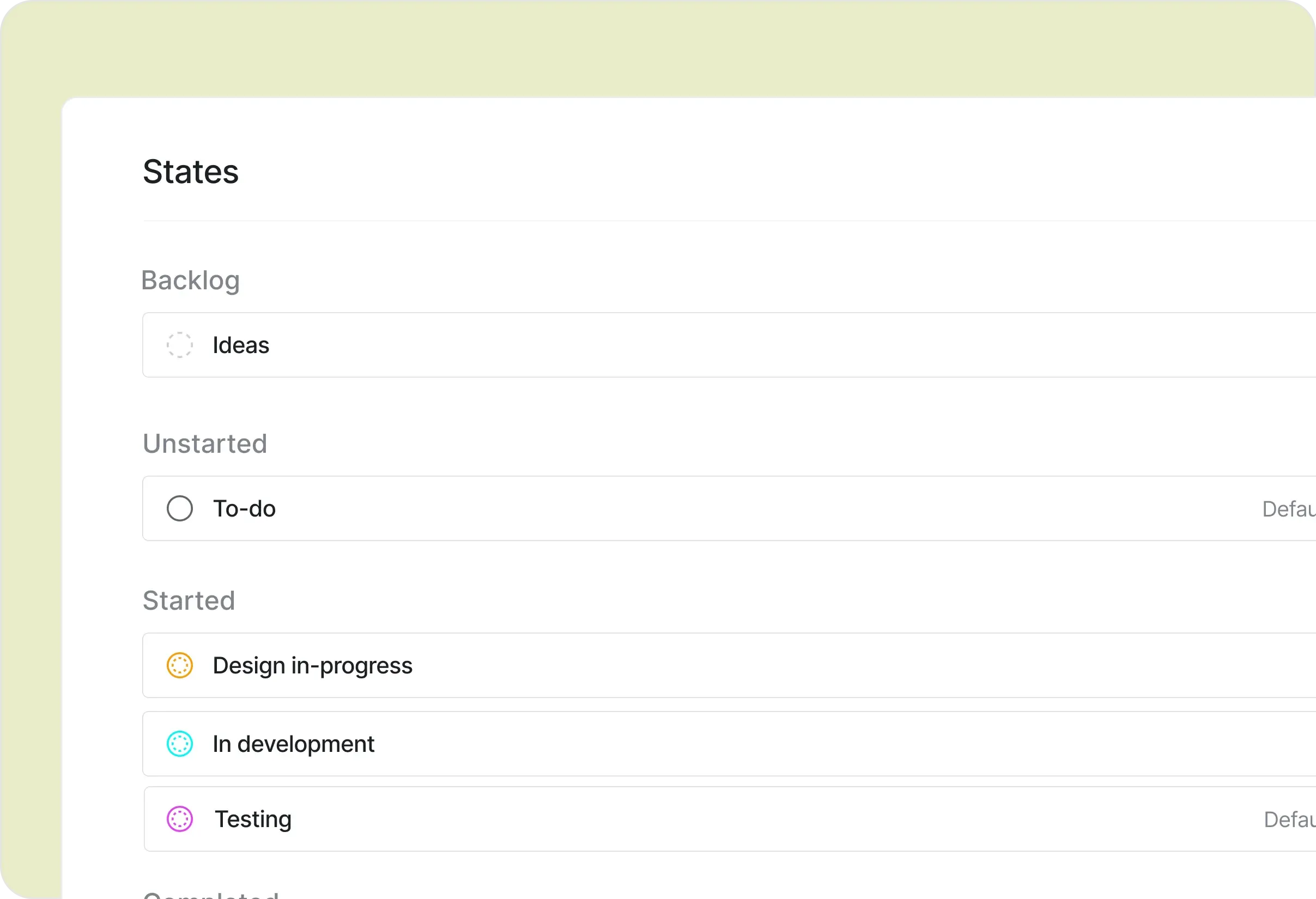
Task: Click the purple Testing state icon
Action: [x=179, y=818]
